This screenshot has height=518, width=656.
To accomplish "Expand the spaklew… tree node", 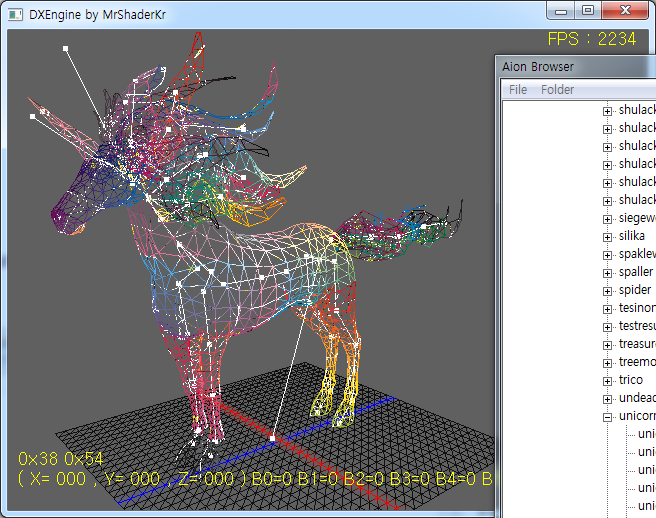I will (607, 255).
